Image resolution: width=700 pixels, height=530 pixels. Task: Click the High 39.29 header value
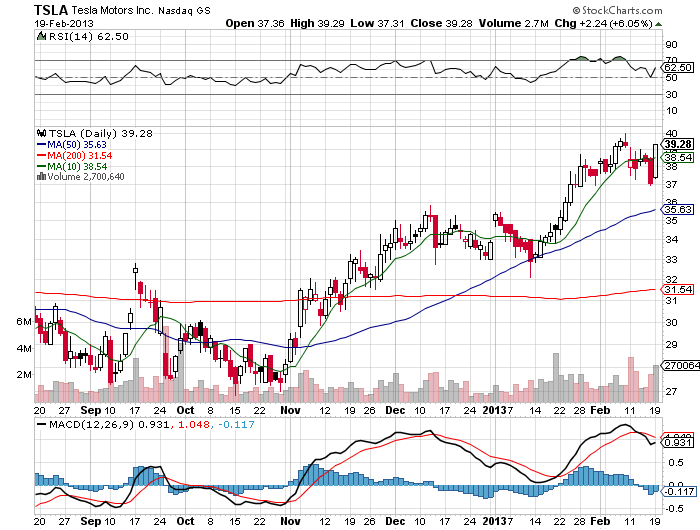click(317, 23)
